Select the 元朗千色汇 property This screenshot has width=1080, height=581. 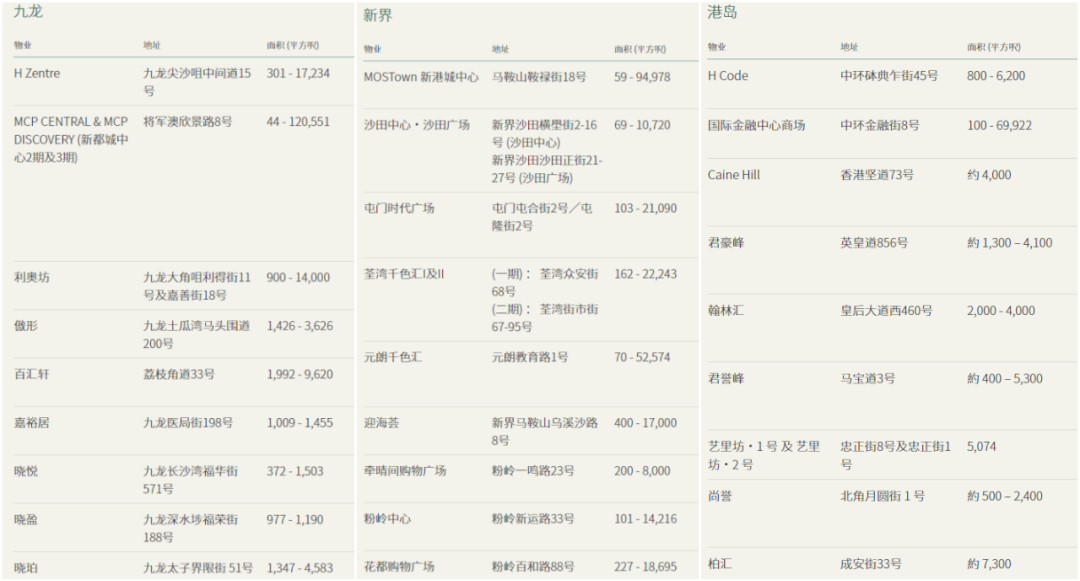393,357
